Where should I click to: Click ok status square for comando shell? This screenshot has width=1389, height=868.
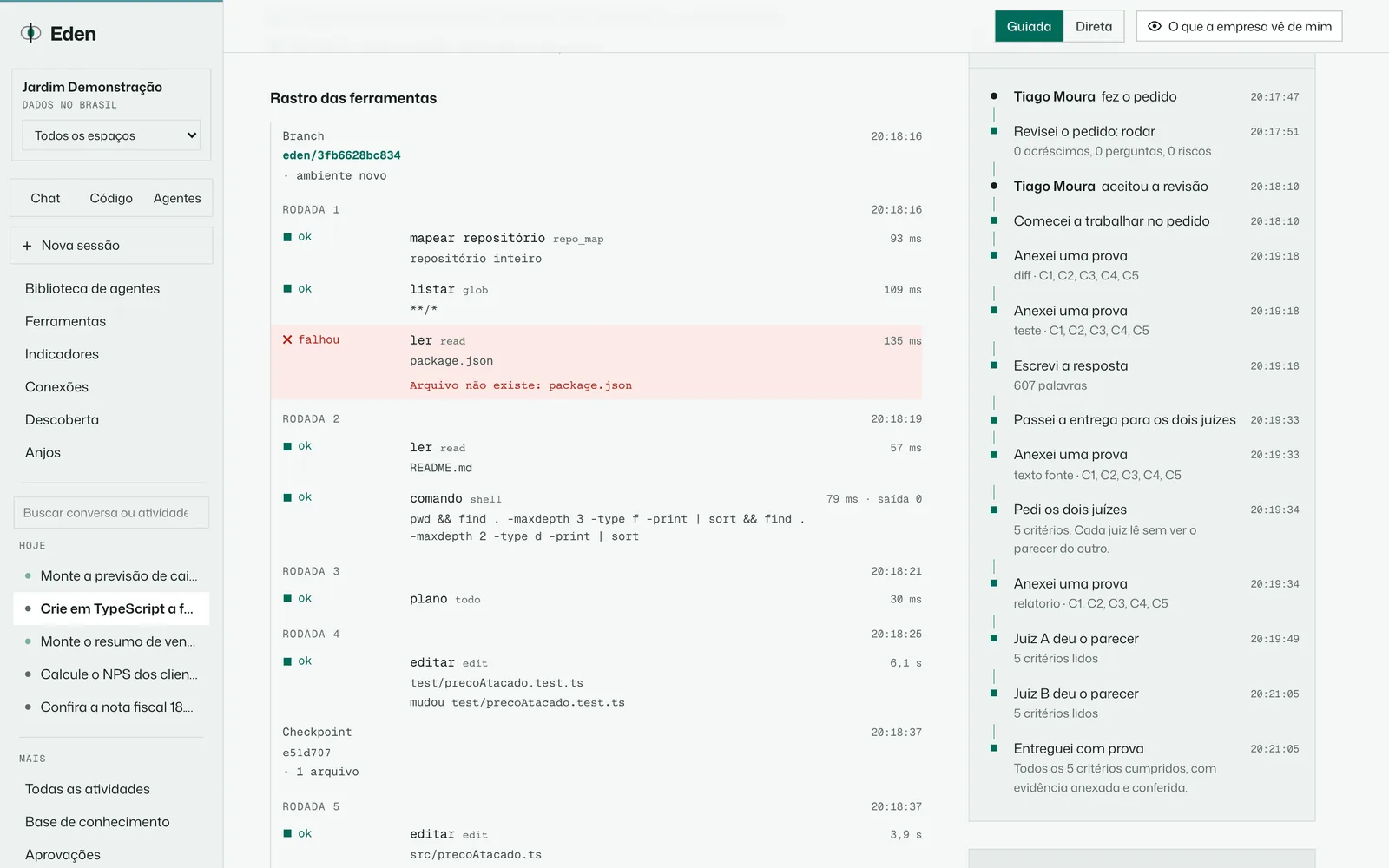pos(287,497)
